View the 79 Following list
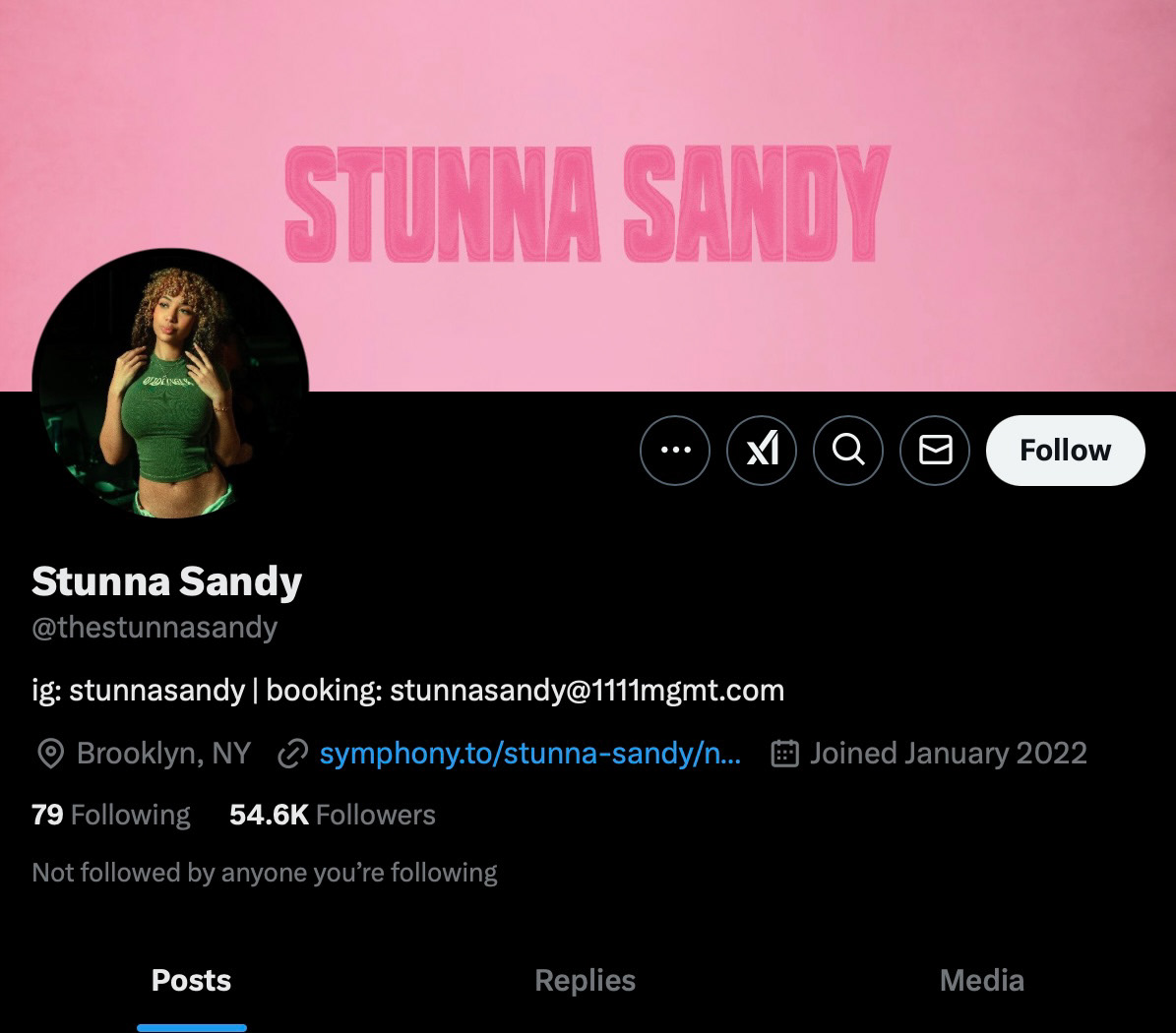The image size is (1176, 1033). (111, 815)
